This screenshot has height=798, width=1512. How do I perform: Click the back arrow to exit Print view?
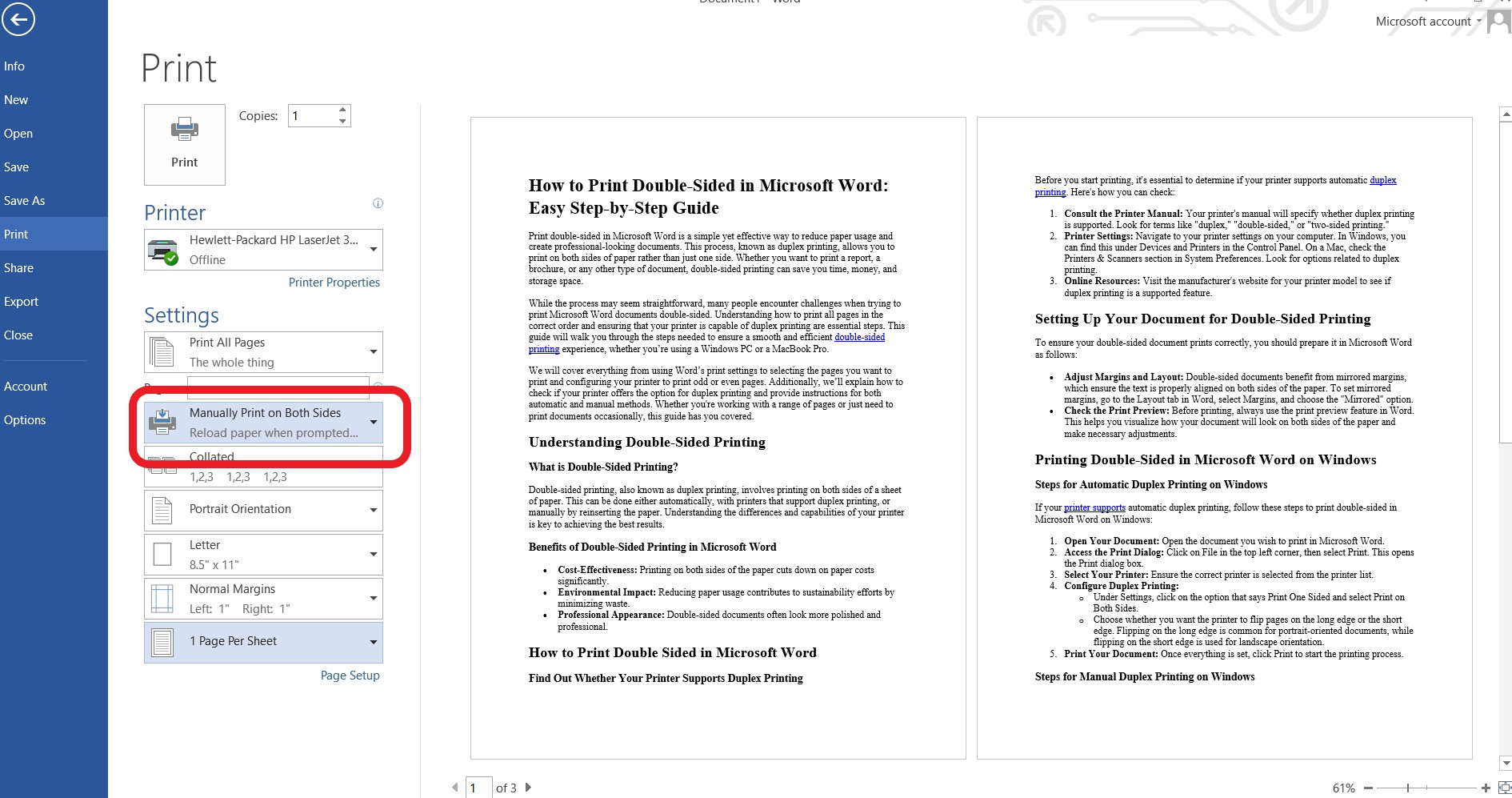(18, 19)
